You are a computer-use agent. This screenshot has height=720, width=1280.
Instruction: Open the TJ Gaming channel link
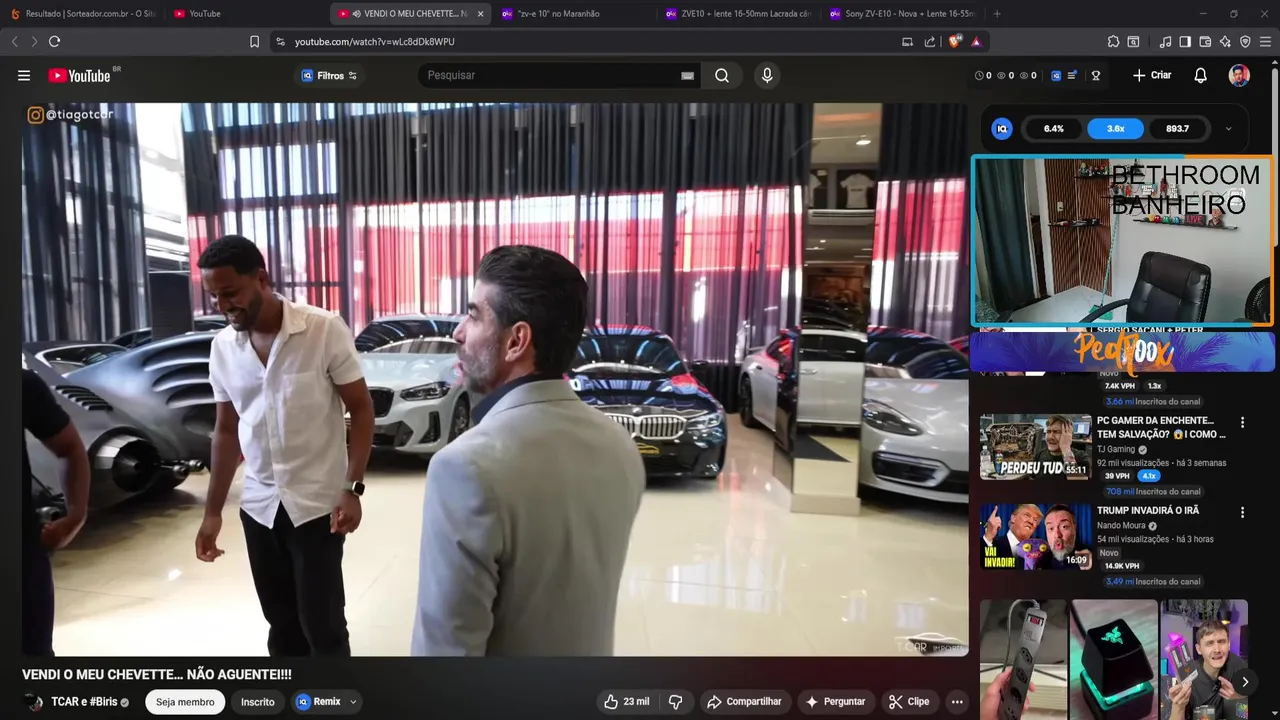[1116, 449]
